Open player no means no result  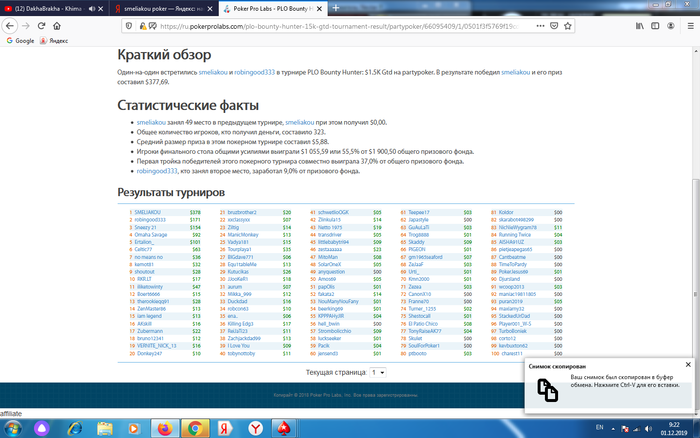click(149, 257)
